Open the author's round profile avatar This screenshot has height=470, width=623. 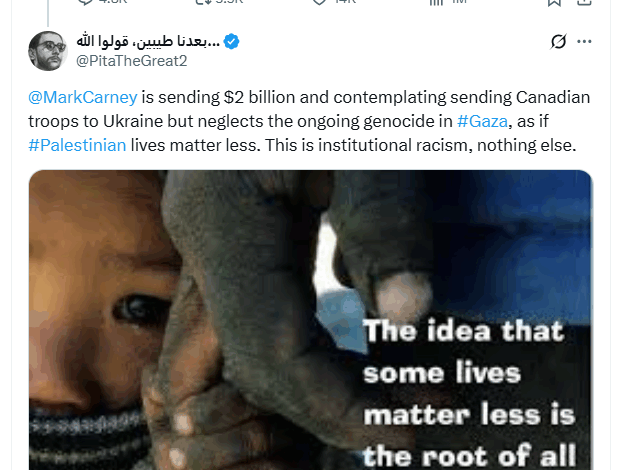(48, 51)
